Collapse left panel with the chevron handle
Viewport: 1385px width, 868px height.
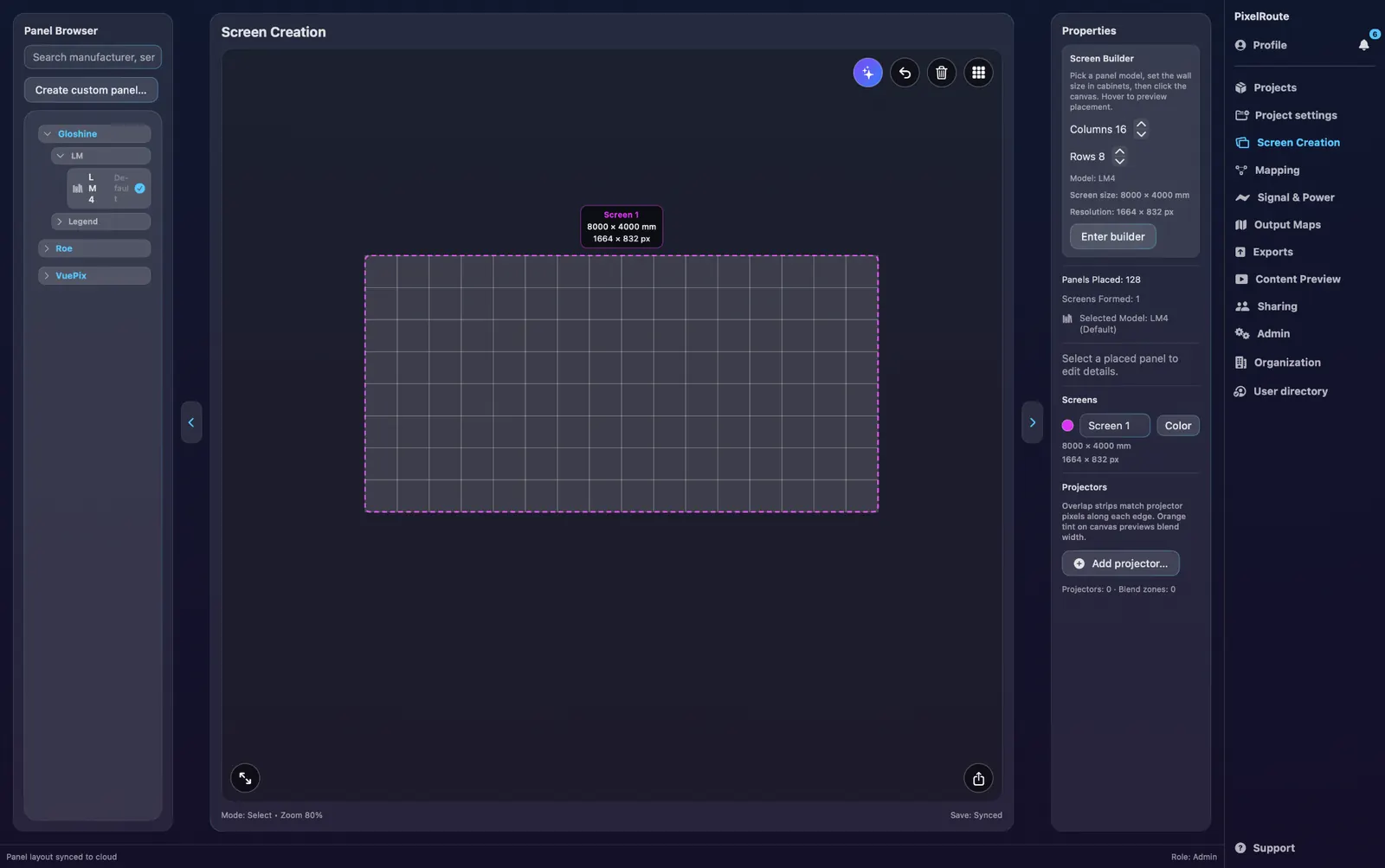click(191, 422)
